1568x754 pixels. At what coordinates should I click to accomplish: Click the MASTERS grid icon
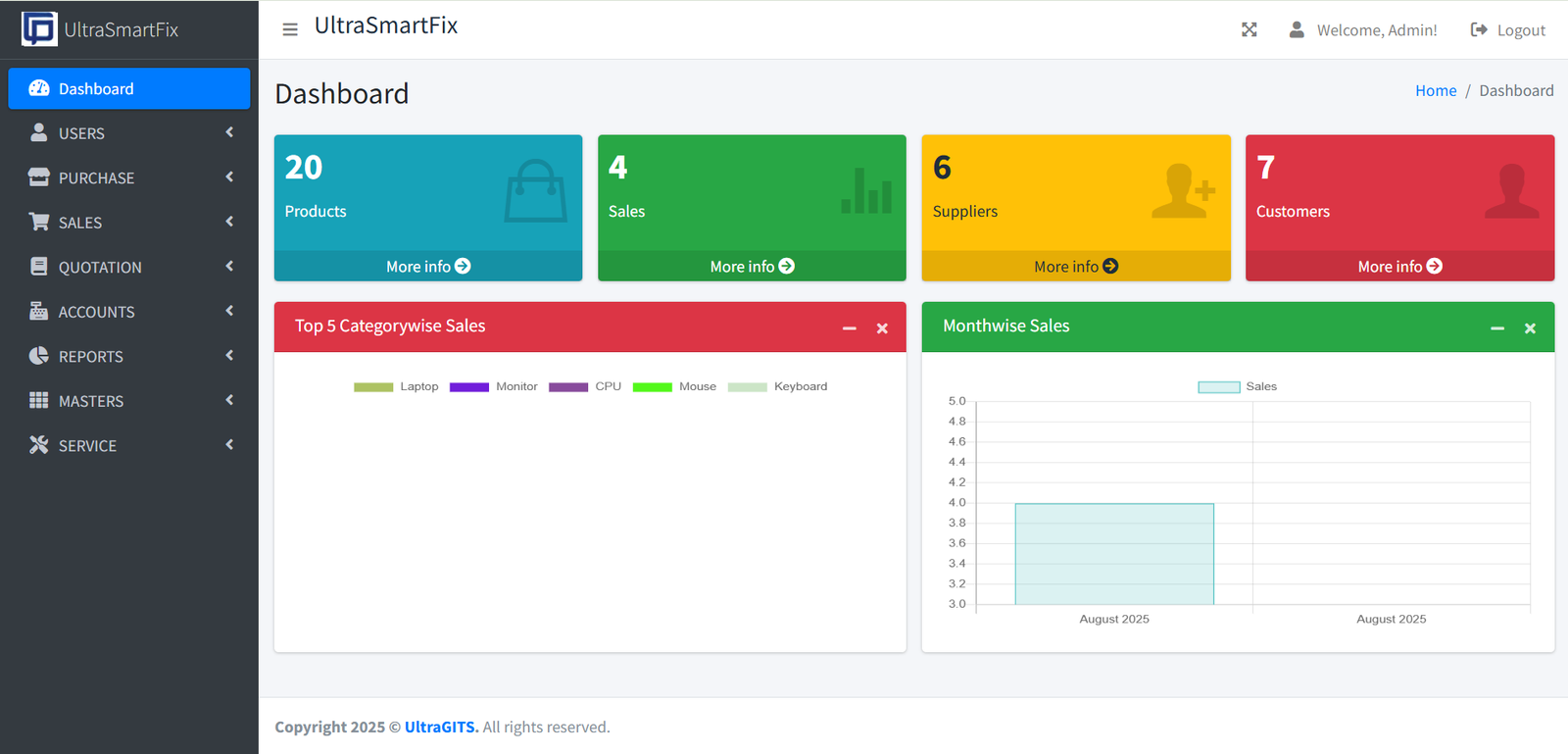pos(39,400)
